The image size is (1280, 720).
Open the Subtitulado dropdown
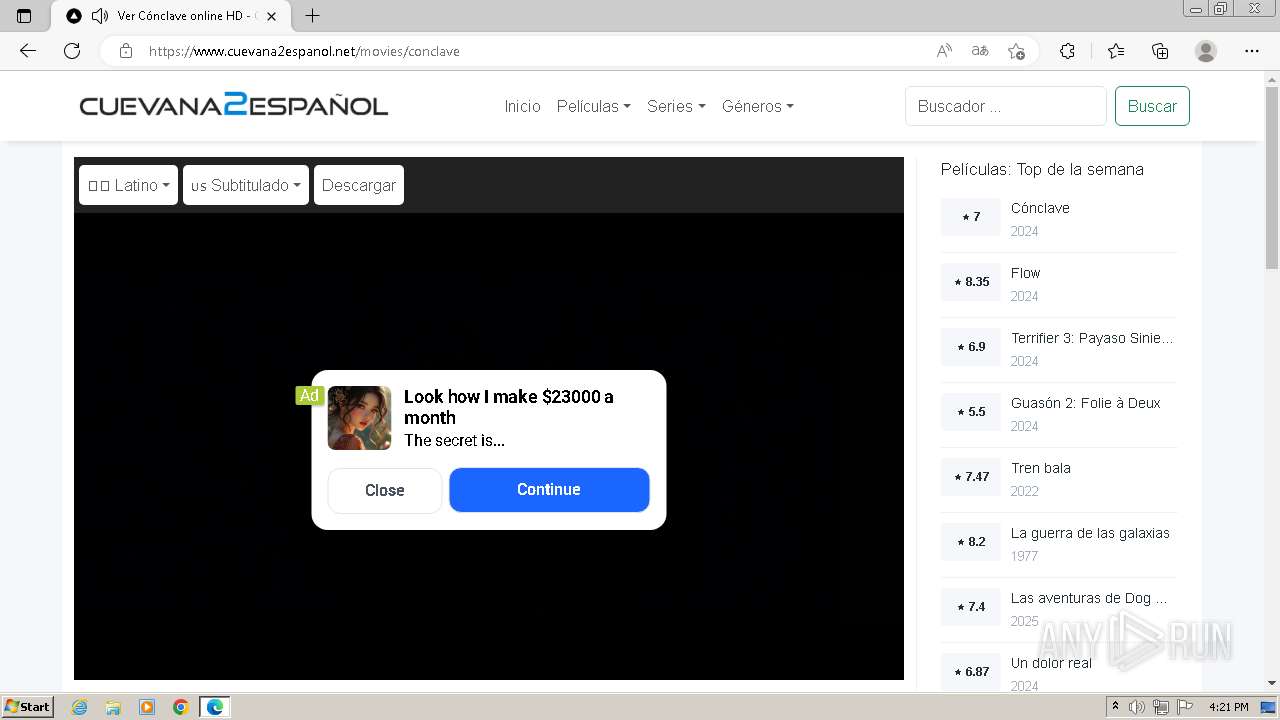[246, 185]
